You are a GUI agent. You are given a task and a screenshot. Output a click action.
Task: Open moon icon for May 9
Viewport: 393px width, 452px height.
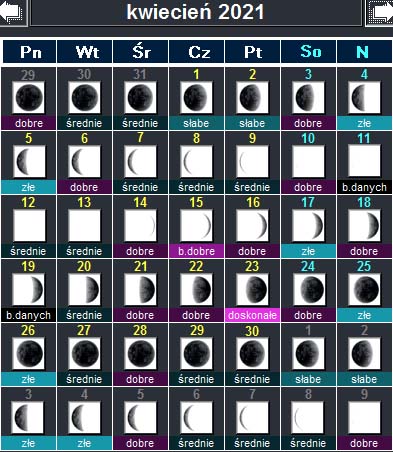[x=364, y=418]
